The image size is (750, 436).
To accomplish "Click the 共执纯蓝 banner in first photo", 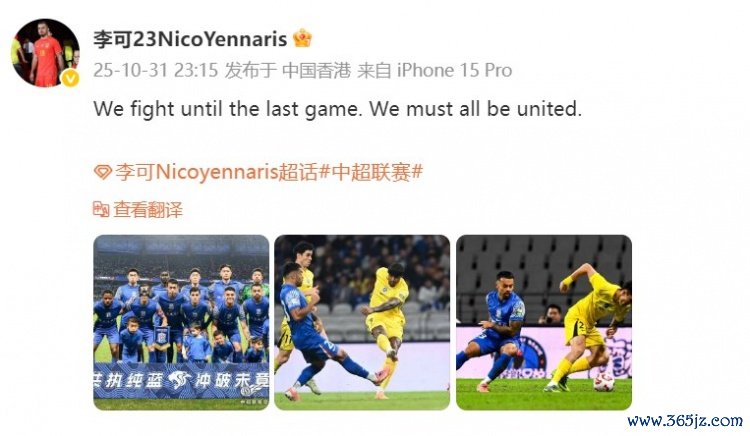I will [x=181, y=381].
